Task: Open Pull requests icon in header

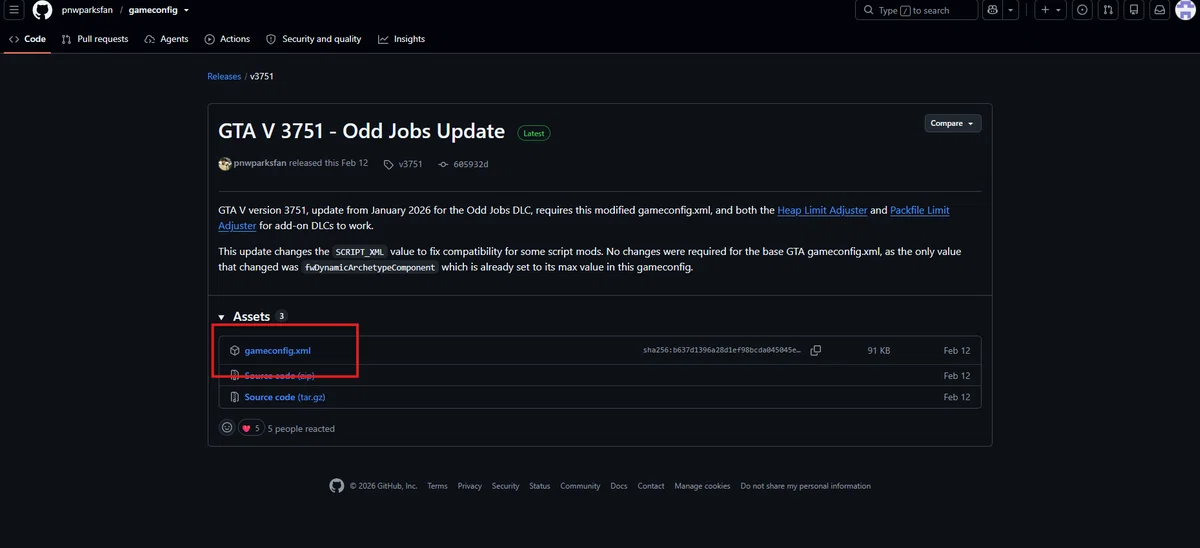Action: pyautogui.click(x=1108, y=10)
